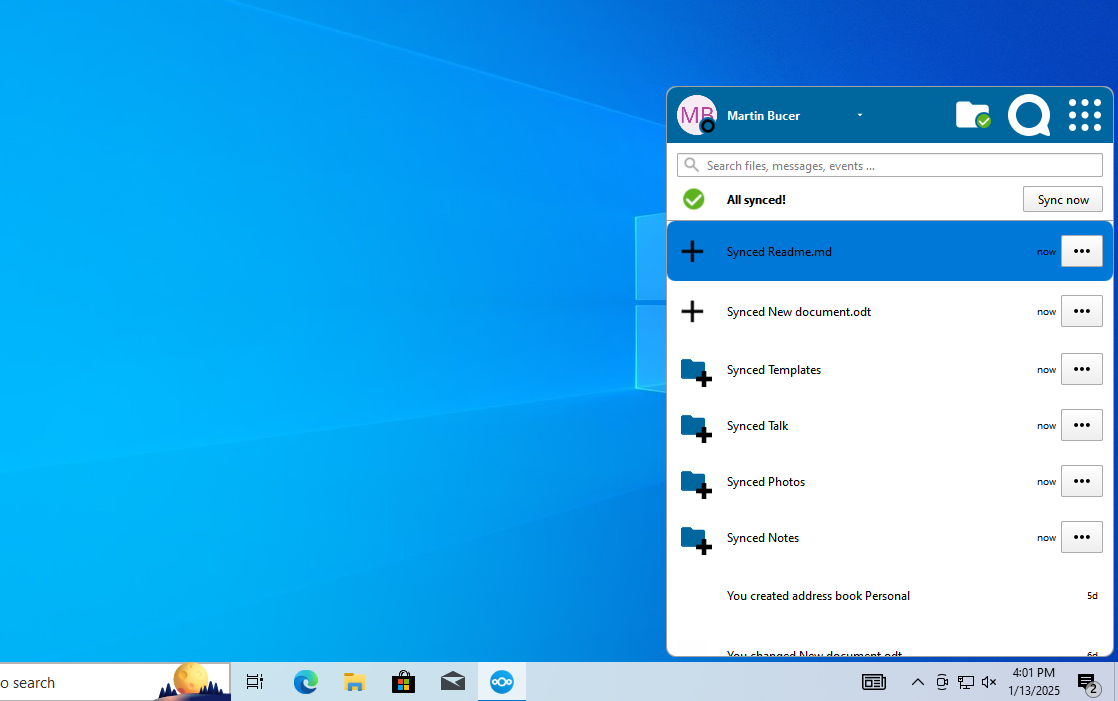Click the folder icon beside Synced Templates

tap(696, 372)
